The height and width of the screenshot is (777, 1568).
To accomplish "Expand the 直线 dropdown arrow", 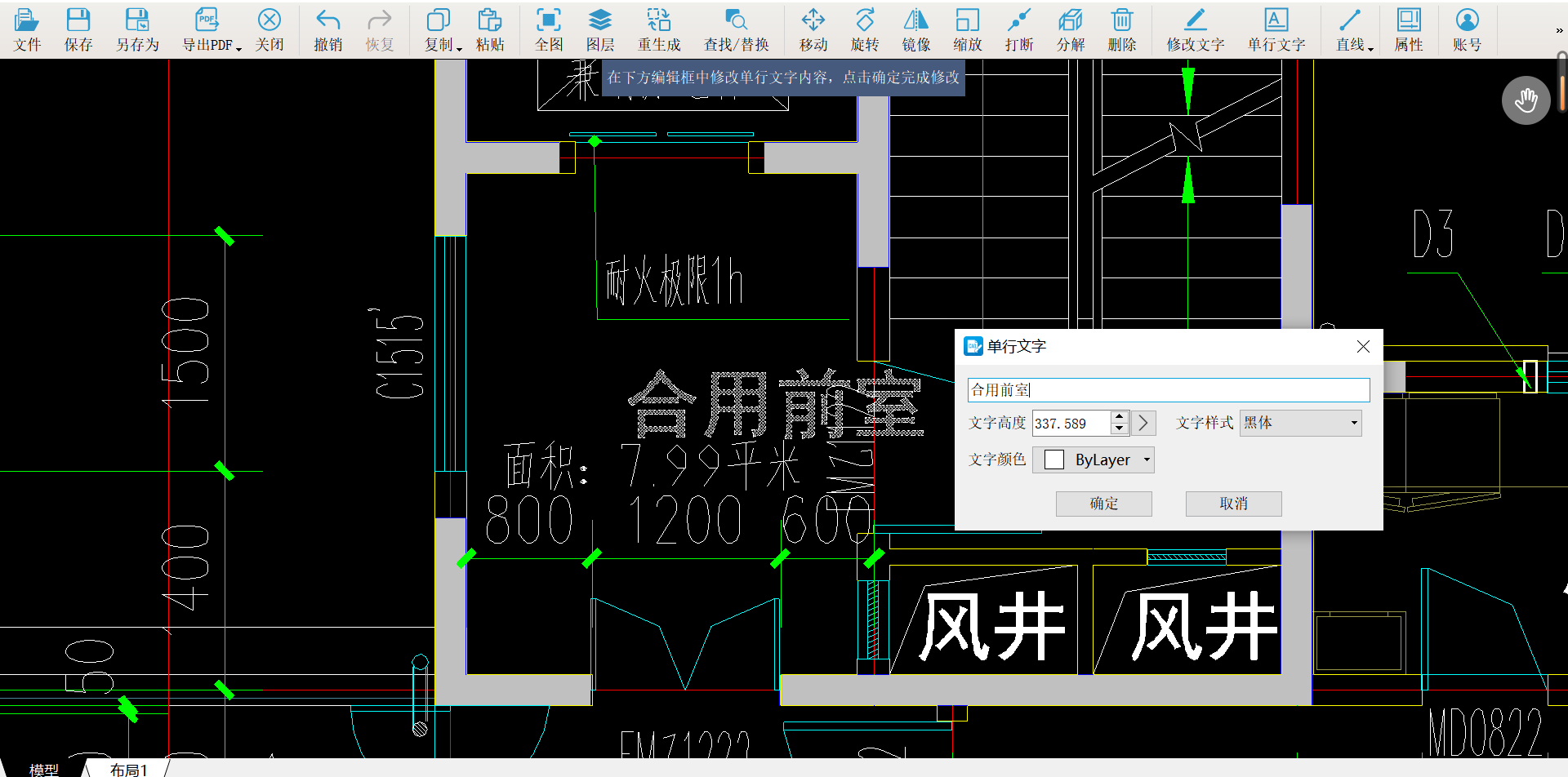I will 1371,49.
